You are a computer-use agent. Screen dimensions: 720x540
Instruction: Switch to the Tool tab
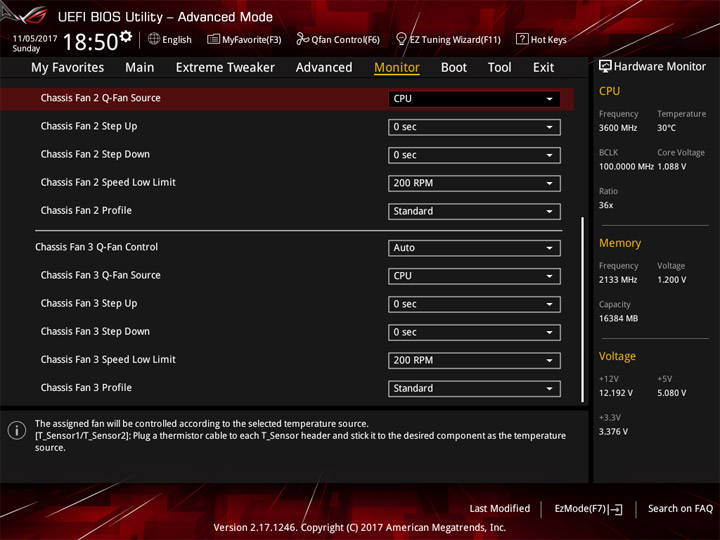[499, 68]
